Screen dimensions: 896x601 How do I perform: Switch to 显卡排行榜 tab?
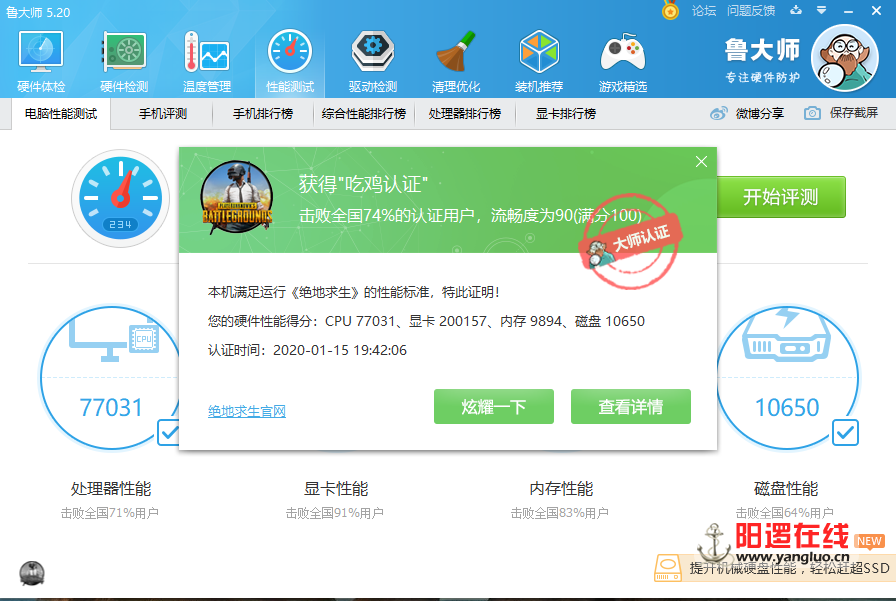[x=566, y=114]
